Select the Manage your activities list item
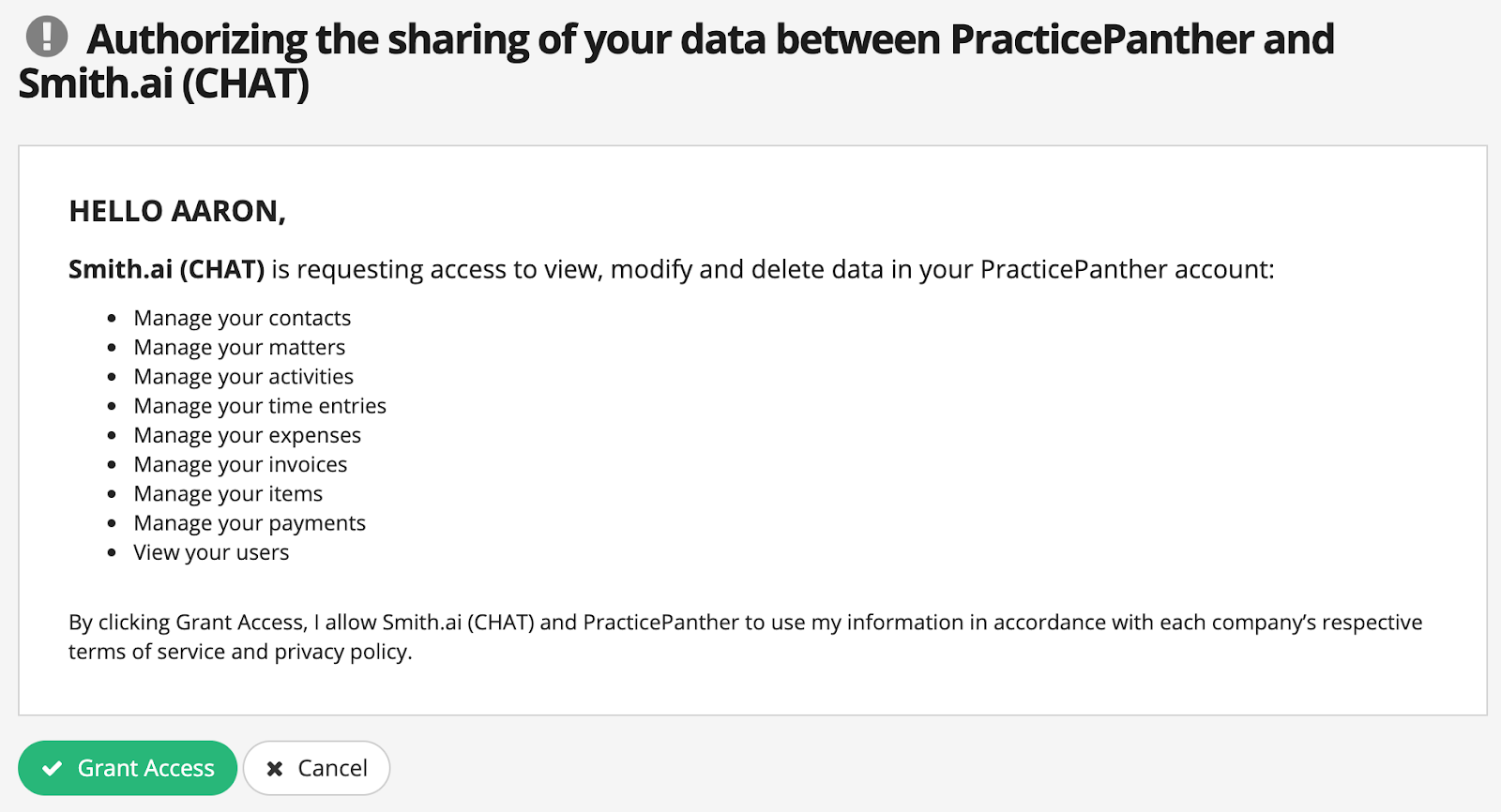 [244, 376]
